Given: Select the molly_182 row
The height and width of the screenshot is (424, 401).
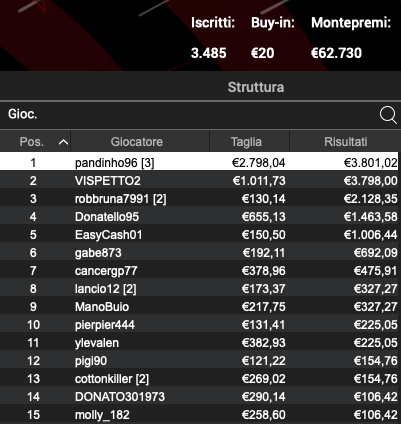Looking at the screenshot, I should (x=199, y=415).
